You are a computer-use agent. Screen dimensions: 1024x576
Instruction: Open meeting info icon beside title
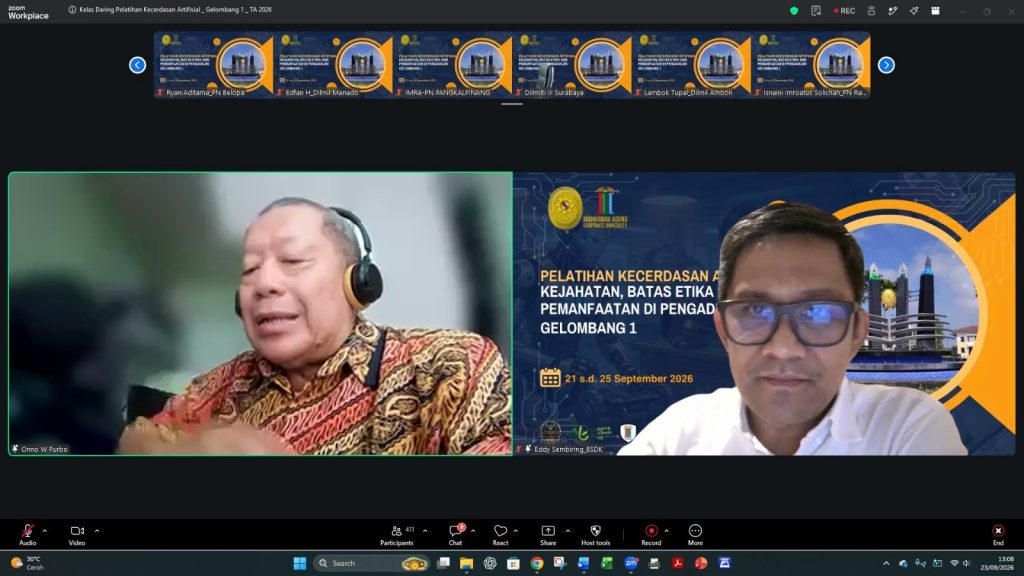tap(72, 10)
